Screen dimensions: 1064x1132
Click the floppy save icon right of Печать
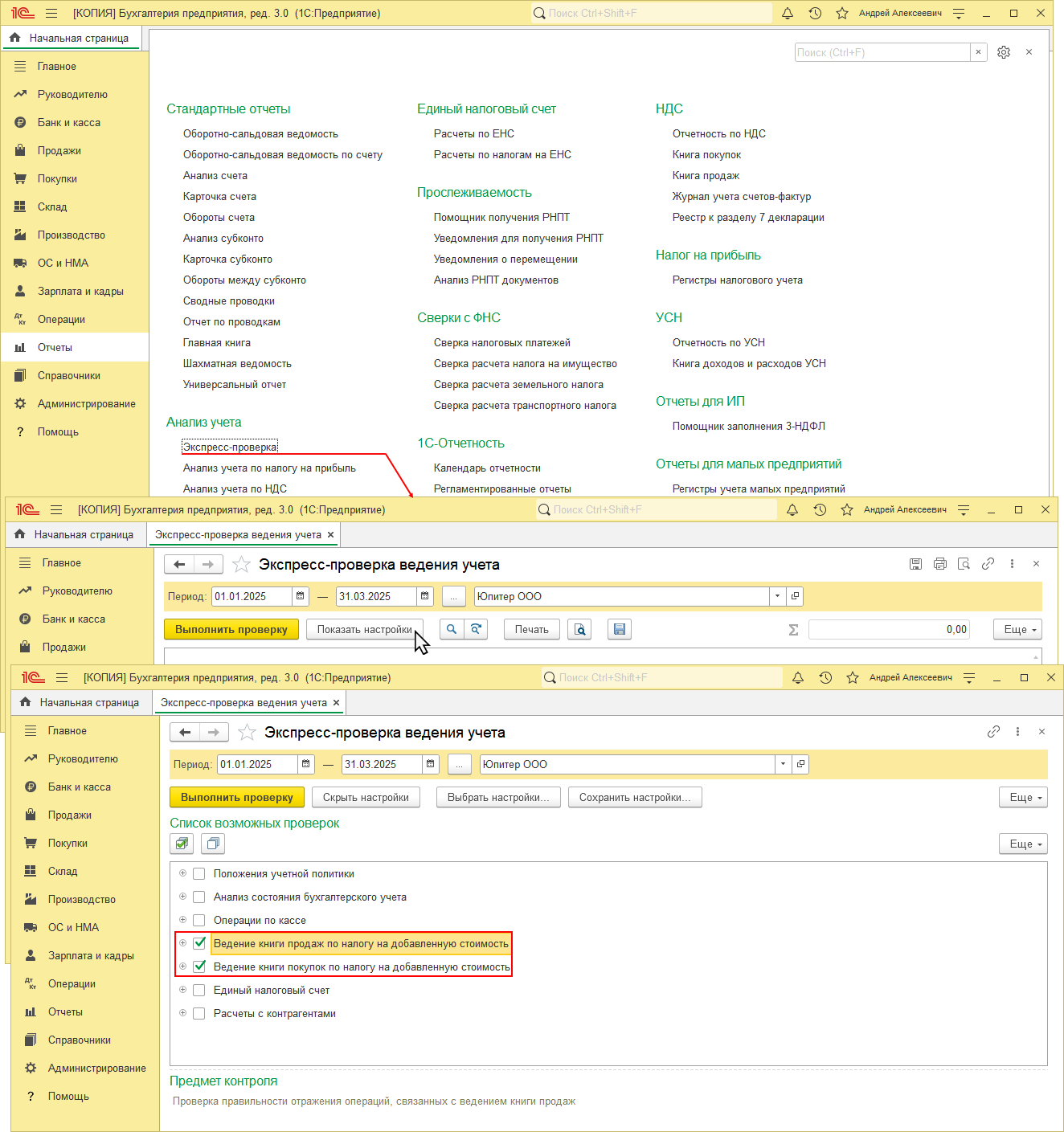tap(620, 630)
